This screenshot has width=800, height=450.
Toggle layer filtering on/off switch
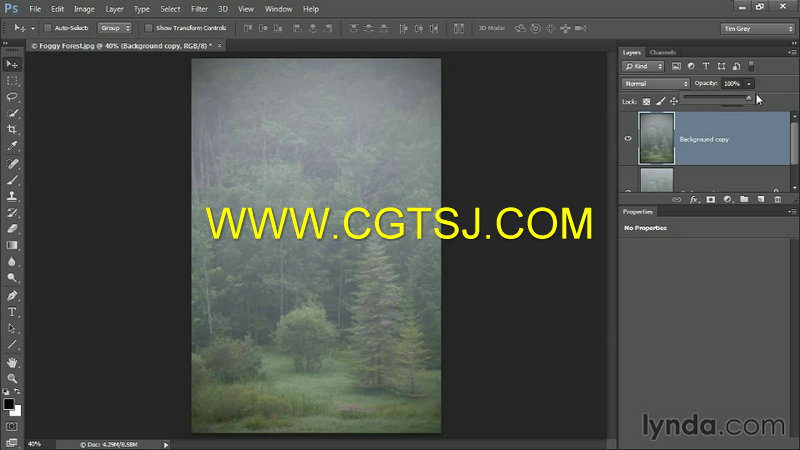click(x=751, y=66)
